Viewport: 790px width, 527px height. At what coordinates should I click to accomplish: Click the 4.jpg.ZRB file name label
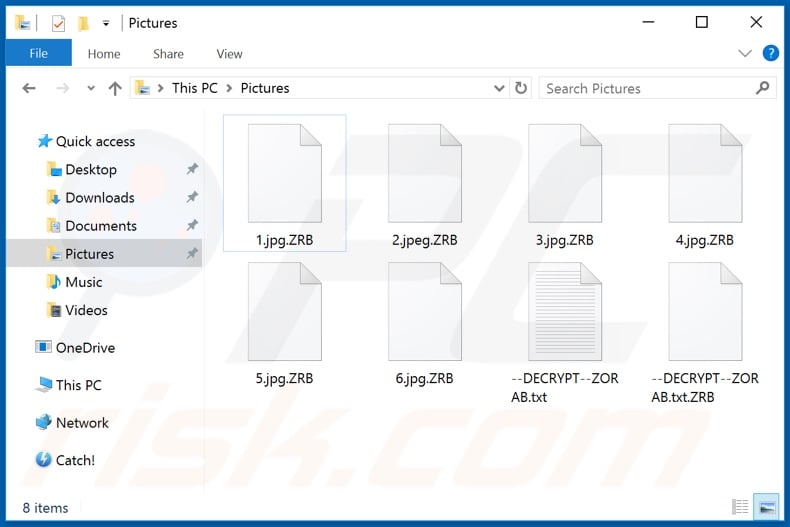pos(705,240)
